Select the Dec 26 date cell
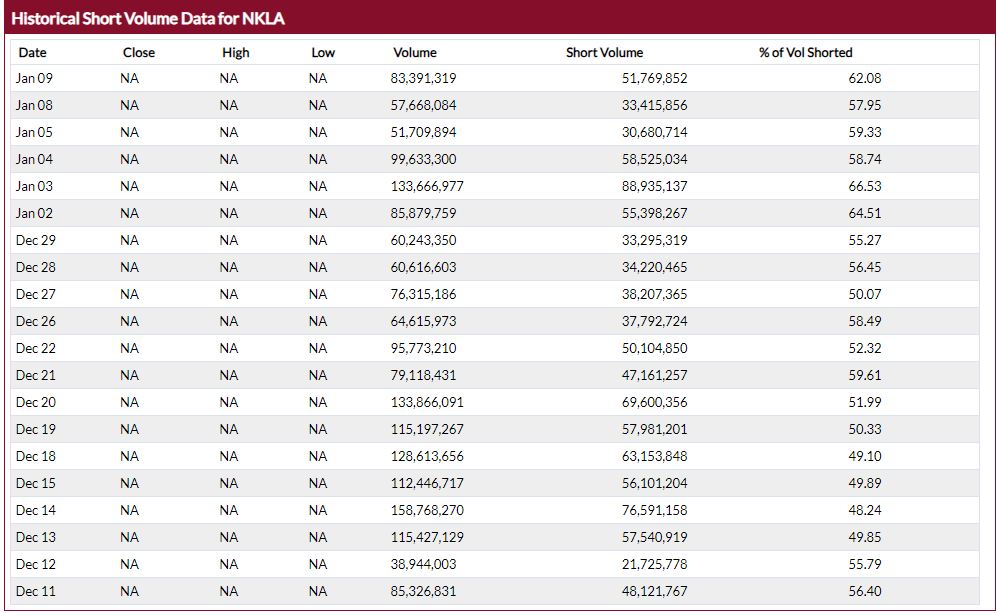 tap(36, 321)
